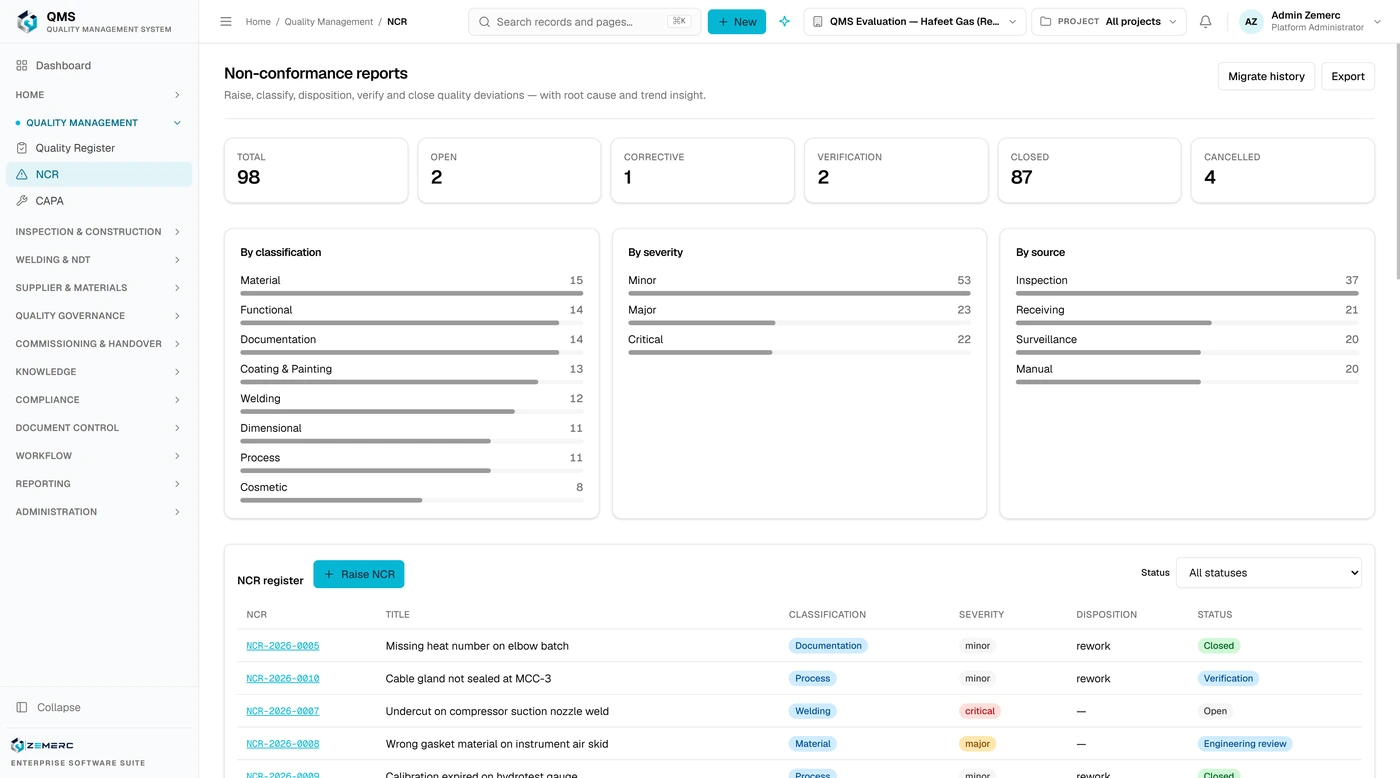The image size is (1400, 778).
Task: Open the QMS Evaluation organization selector
Action: (915, 22)
